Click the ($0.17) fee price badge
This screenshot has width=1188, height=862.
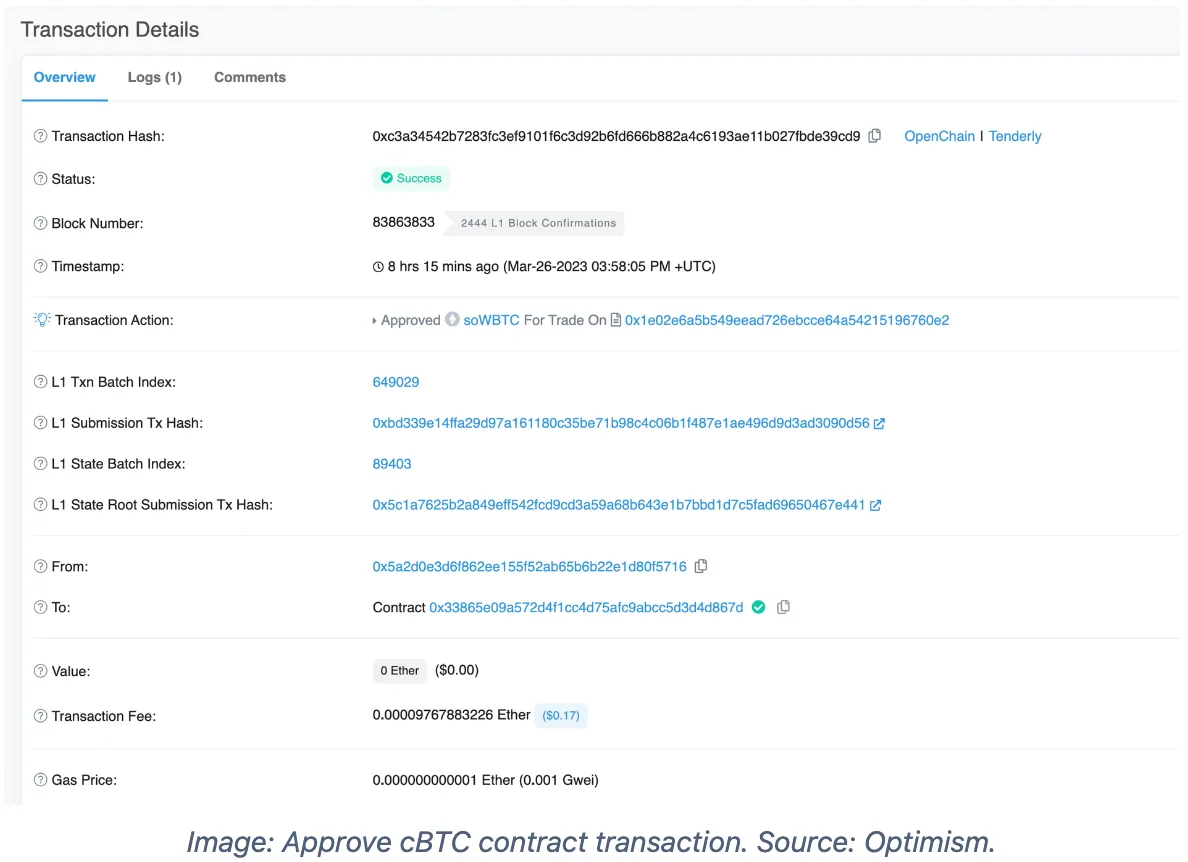click(561, 715)
